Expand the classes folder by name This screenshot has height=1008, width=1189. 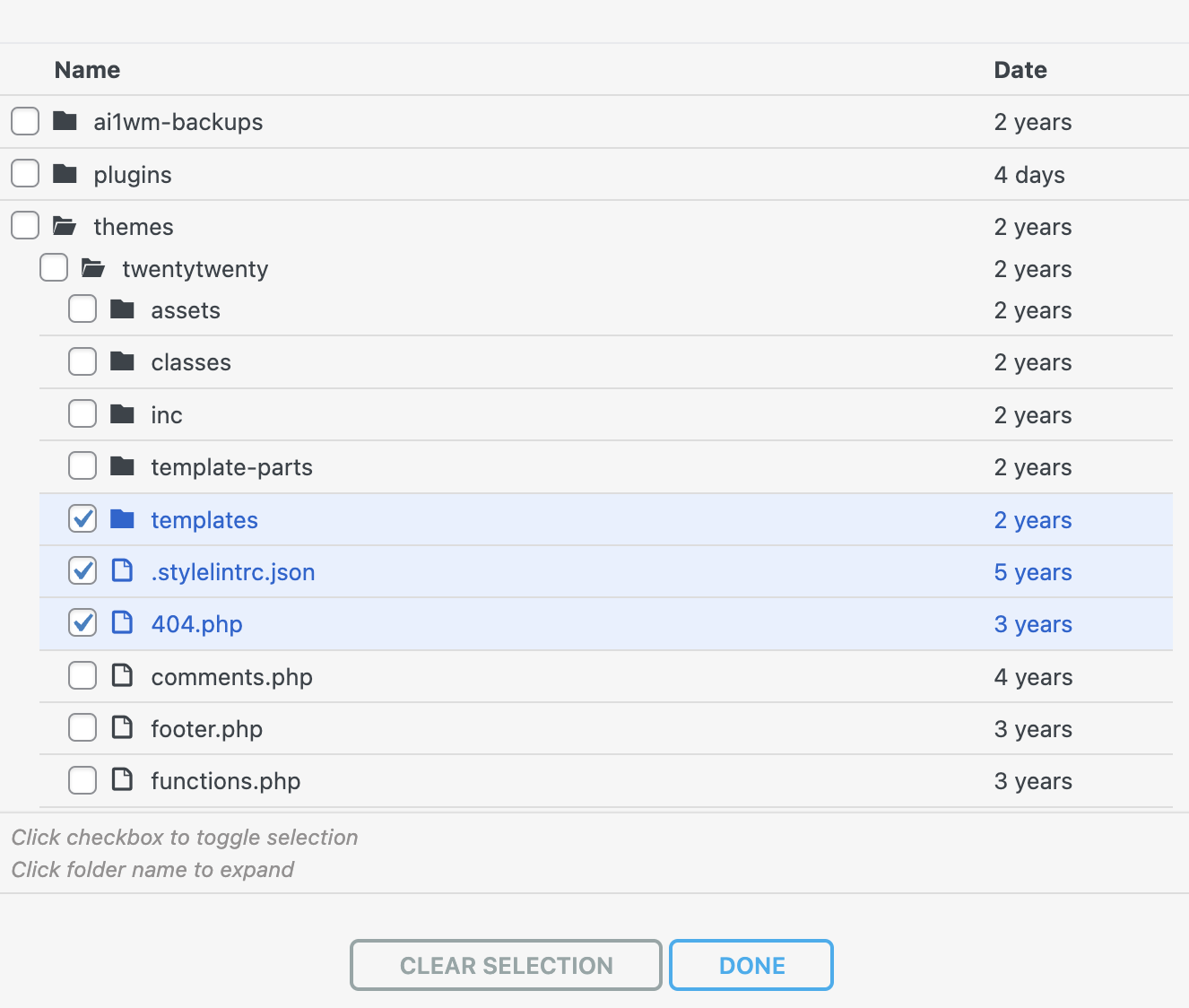191,362
